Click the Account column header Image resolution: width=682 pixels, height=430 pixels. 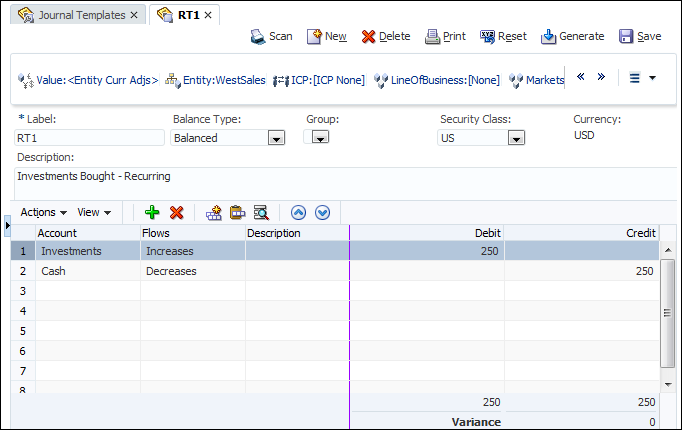[88, 233]
